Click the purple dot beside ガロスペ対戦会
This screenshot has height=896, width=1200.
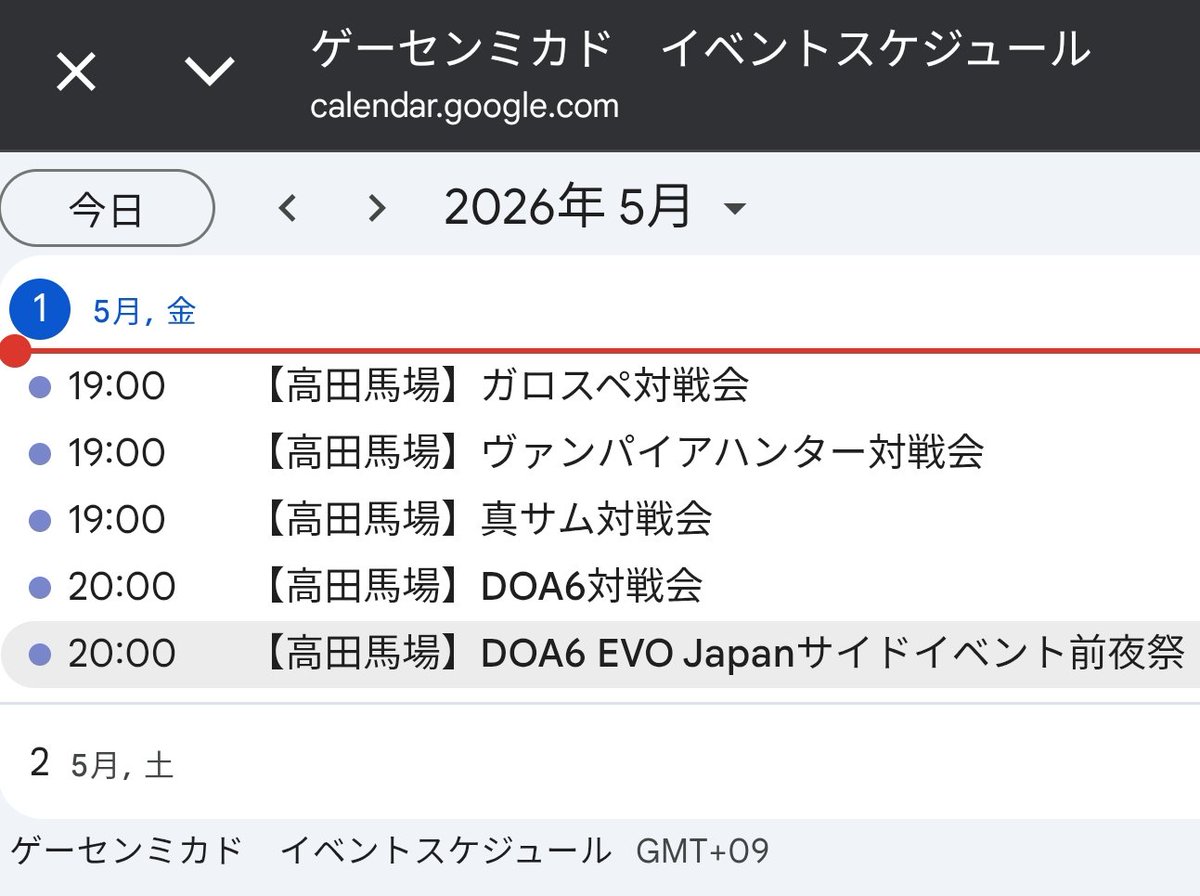[x=38, y=385]
